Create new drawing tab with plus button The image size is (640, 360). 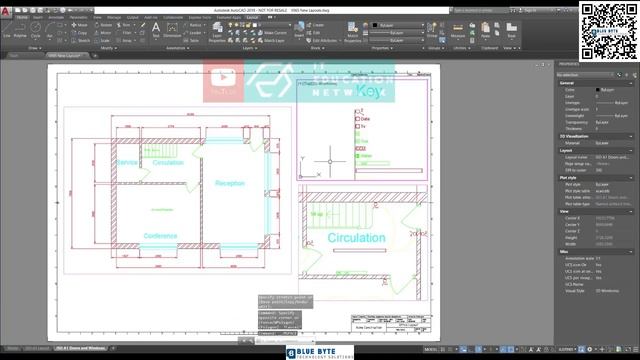coord(95,56)
